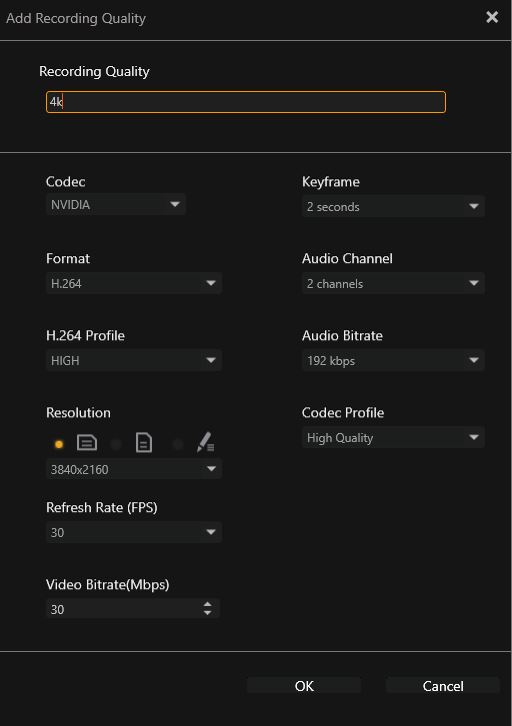Click the Cancel button

443,686
